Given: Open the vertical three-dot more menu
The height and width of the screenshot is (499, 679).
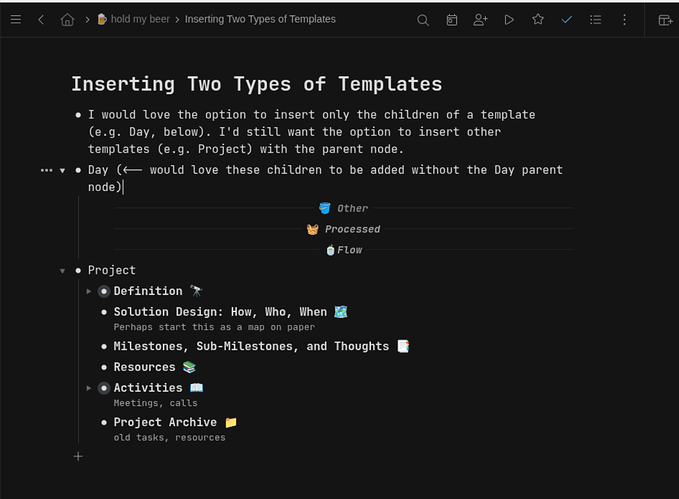Looking at the screenshot, I should (624, 20).
